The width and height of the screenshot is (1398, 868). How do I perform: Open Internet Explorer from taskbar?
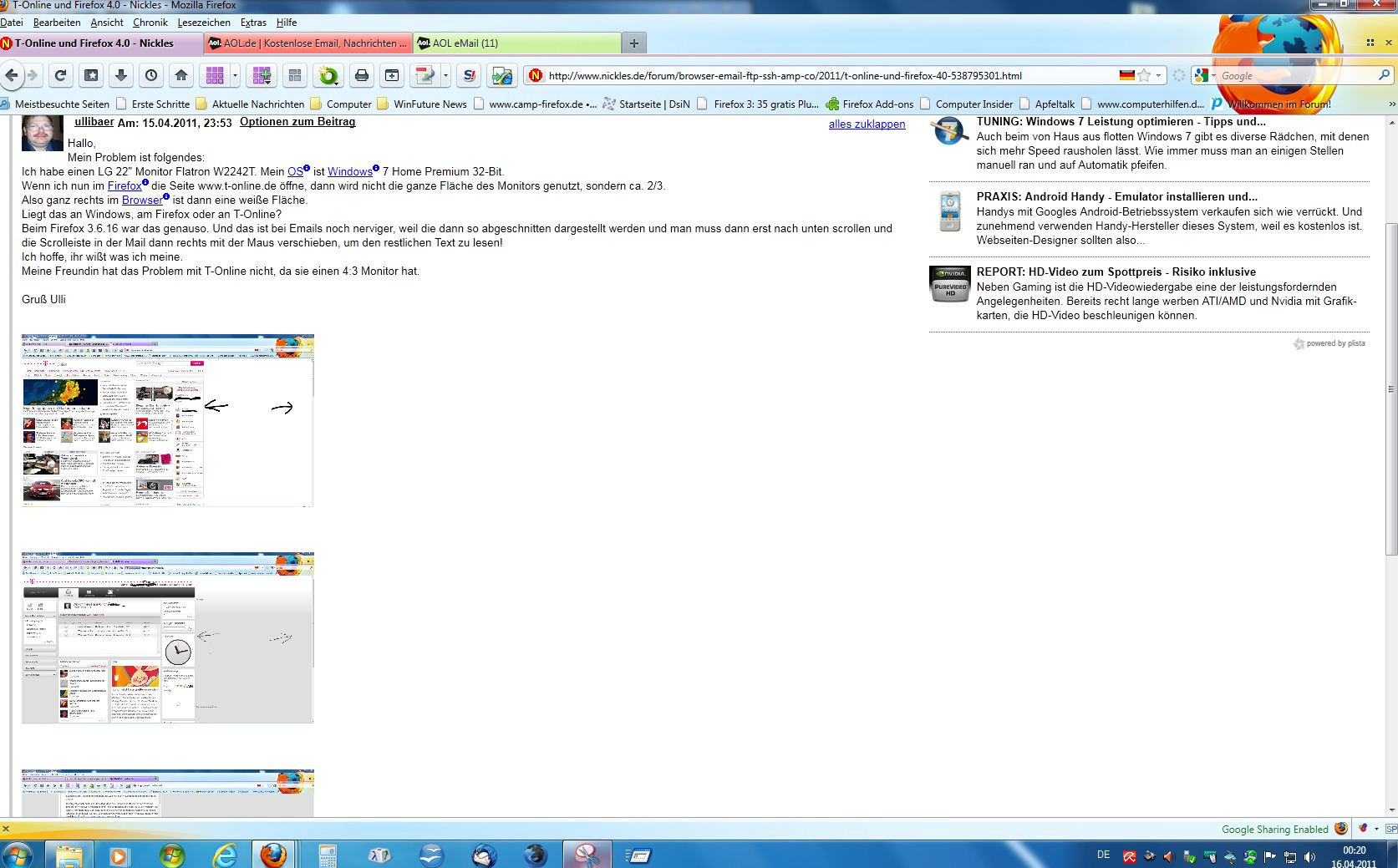(225, 855)
